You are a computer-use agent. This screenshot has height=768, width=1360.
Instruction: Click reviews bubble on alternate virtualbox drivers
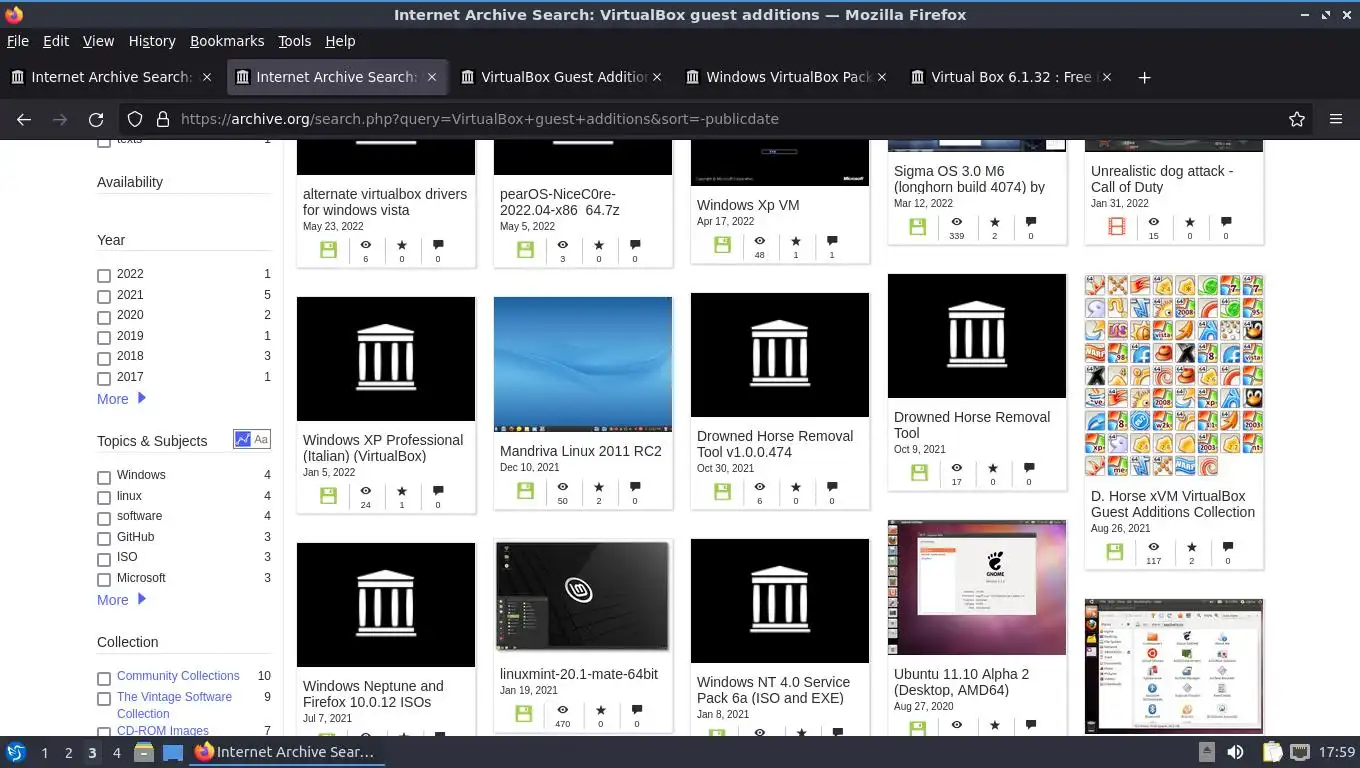click(438, 245)
